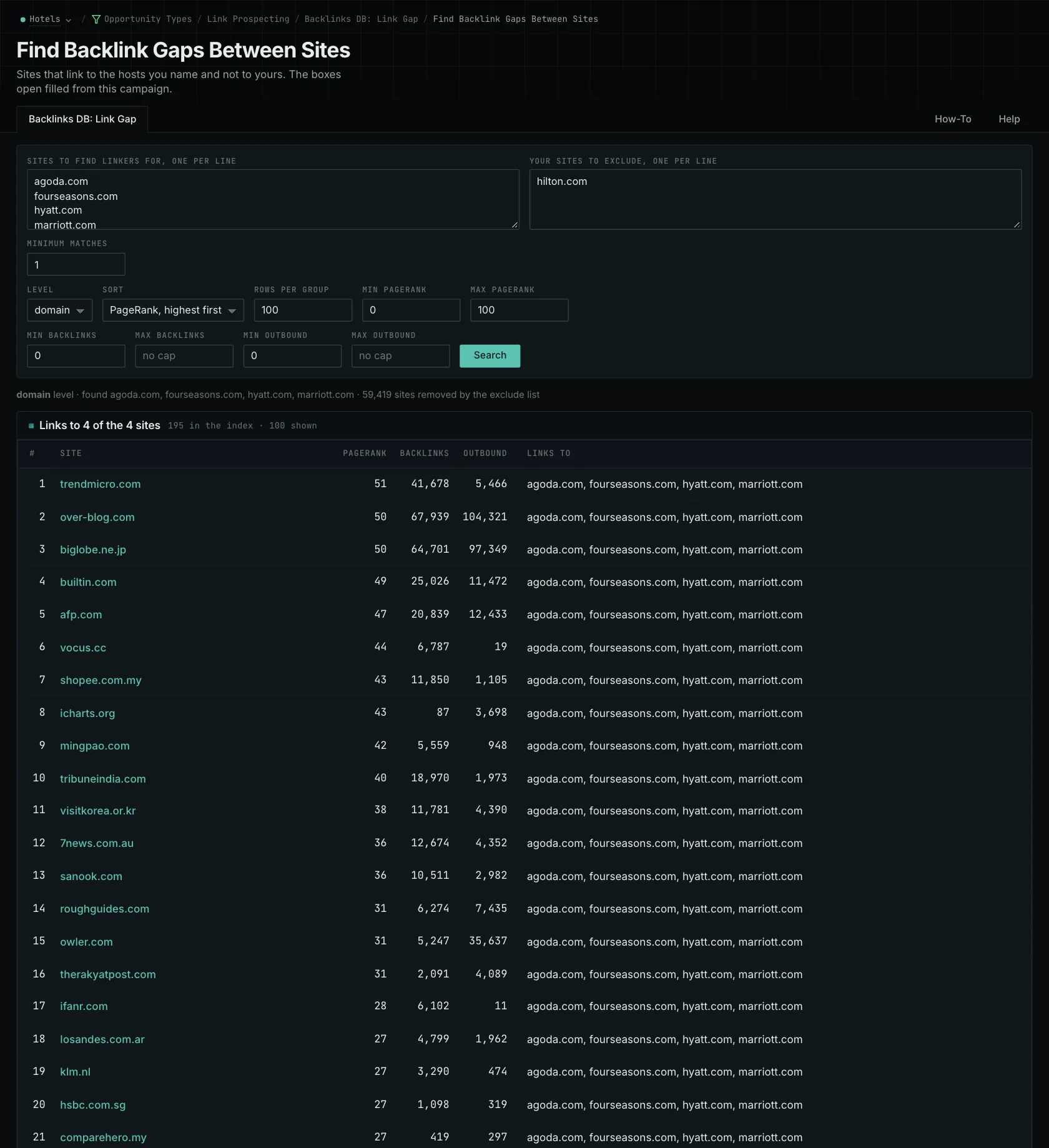Open builtin.com site link

tap(88, 582)
